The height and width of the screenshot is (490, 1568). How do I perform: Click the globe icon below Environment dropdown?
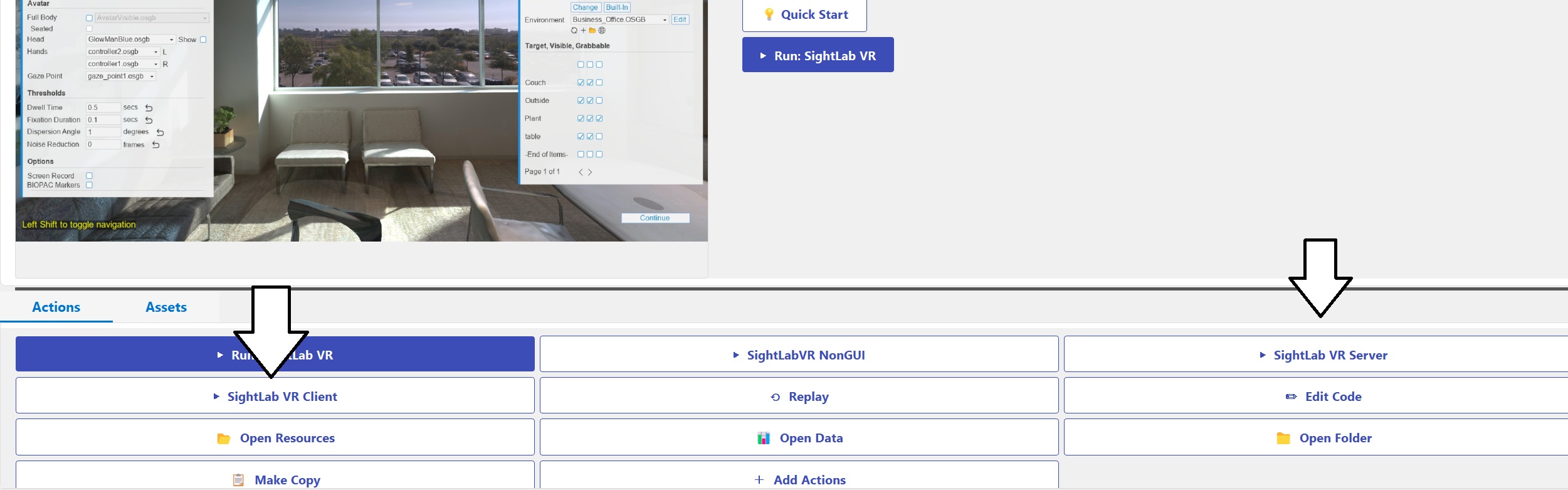click(602, 30)
